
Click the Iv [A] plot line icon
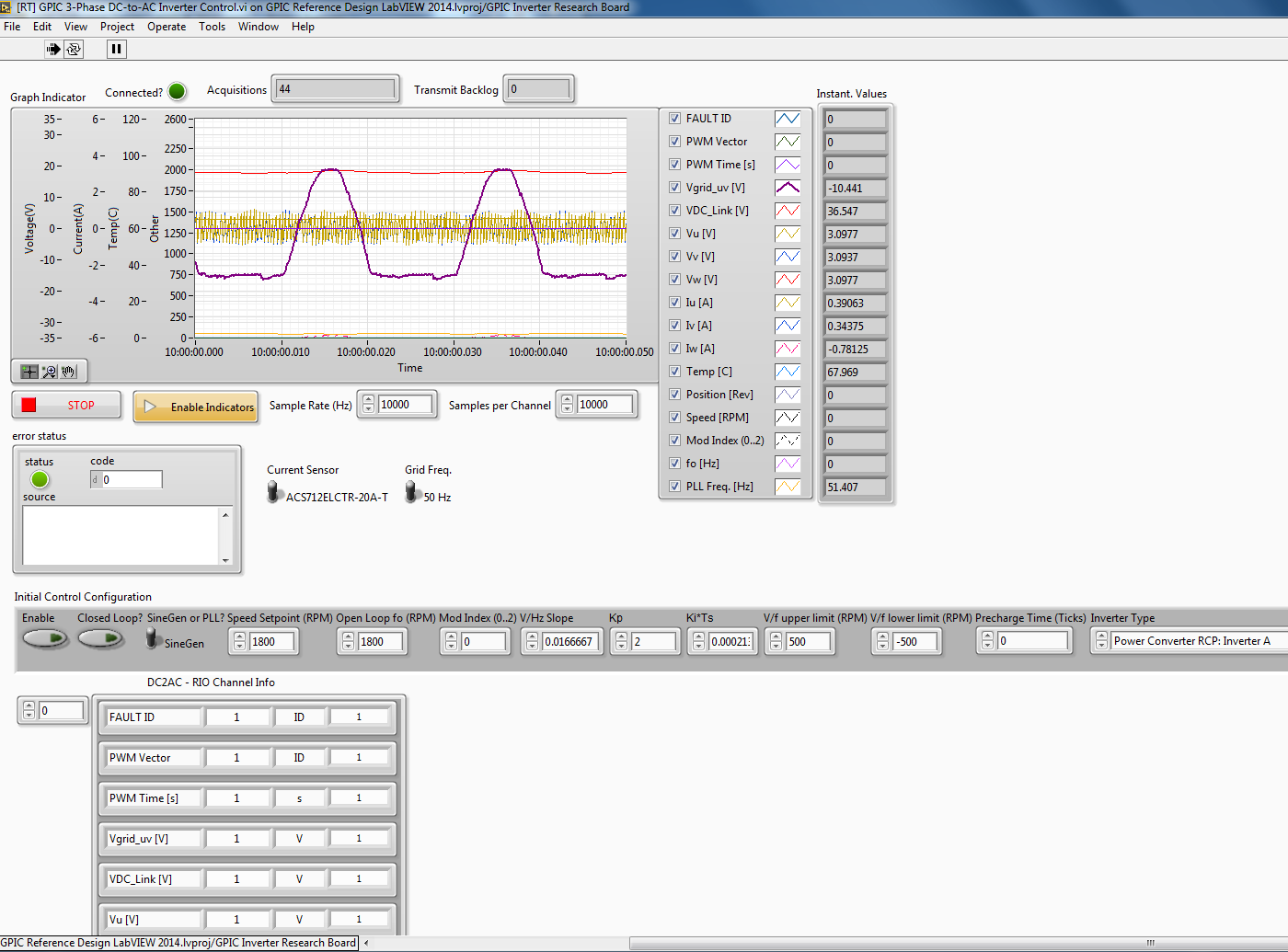(788, 326)
